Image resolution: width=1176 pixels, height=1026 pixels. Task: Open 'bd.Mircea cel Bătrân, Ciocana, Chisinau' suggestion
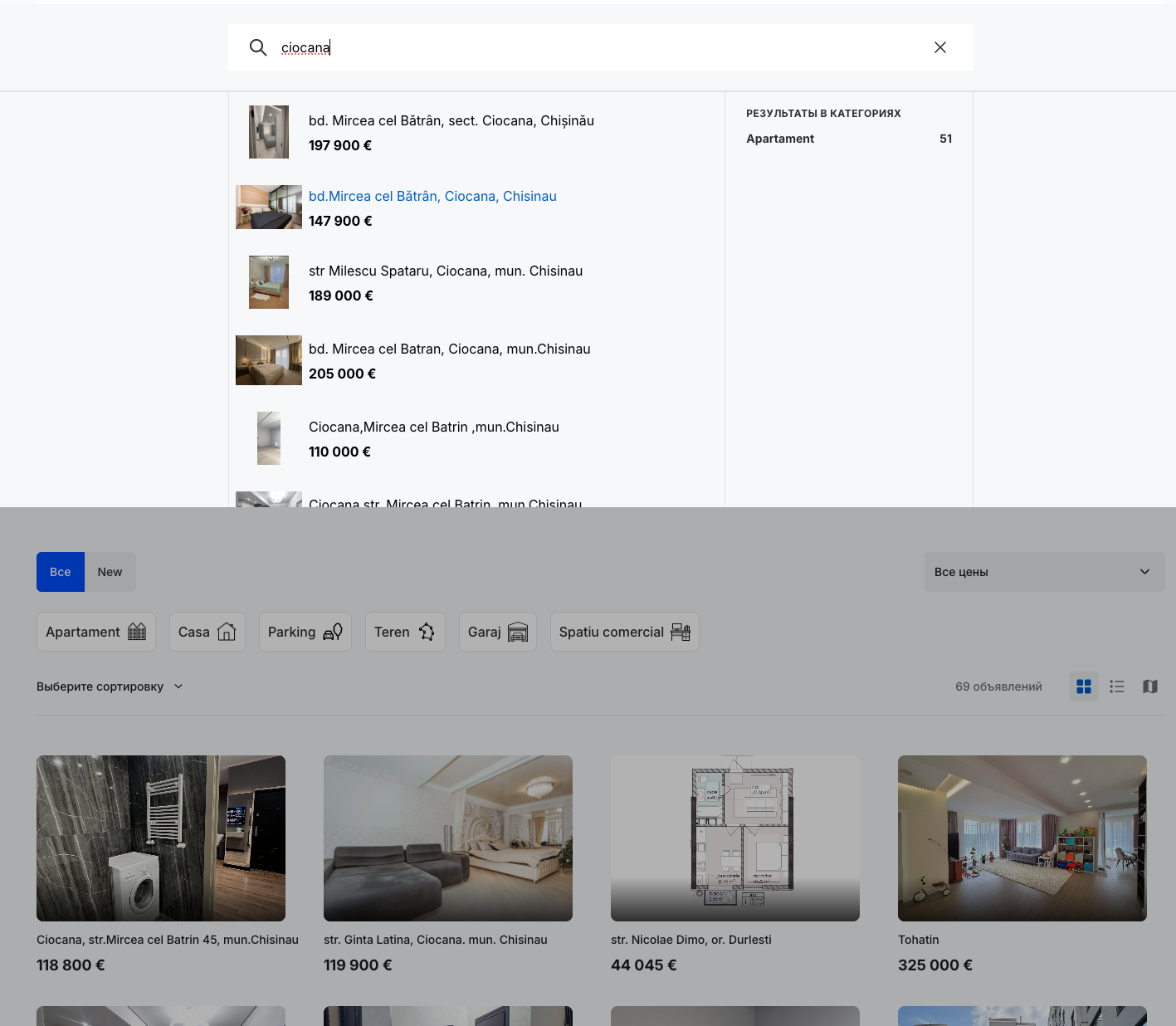[432, 196]
